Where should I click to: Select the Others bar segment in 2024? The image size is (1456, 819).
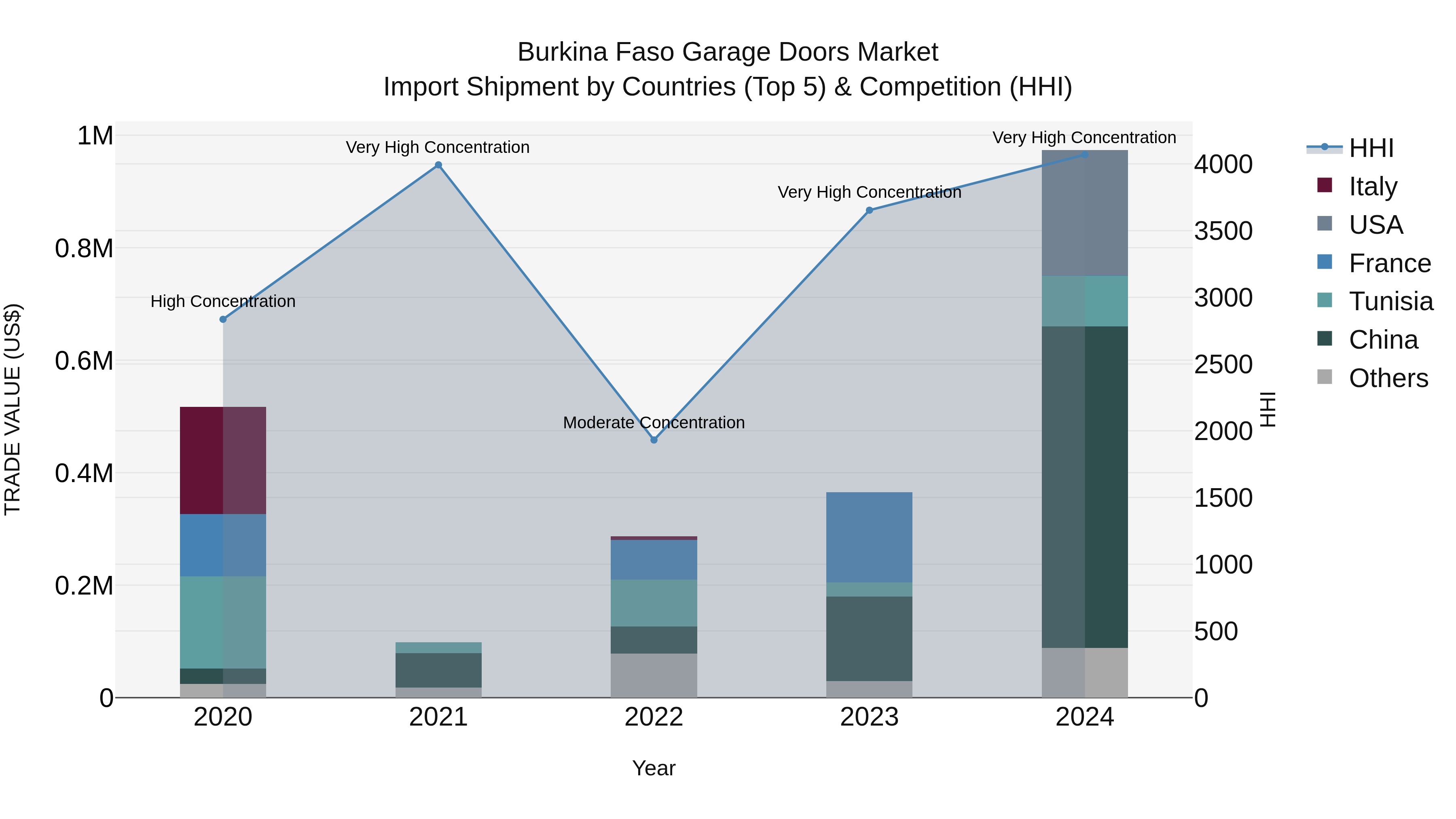(x=1085, y=673)
